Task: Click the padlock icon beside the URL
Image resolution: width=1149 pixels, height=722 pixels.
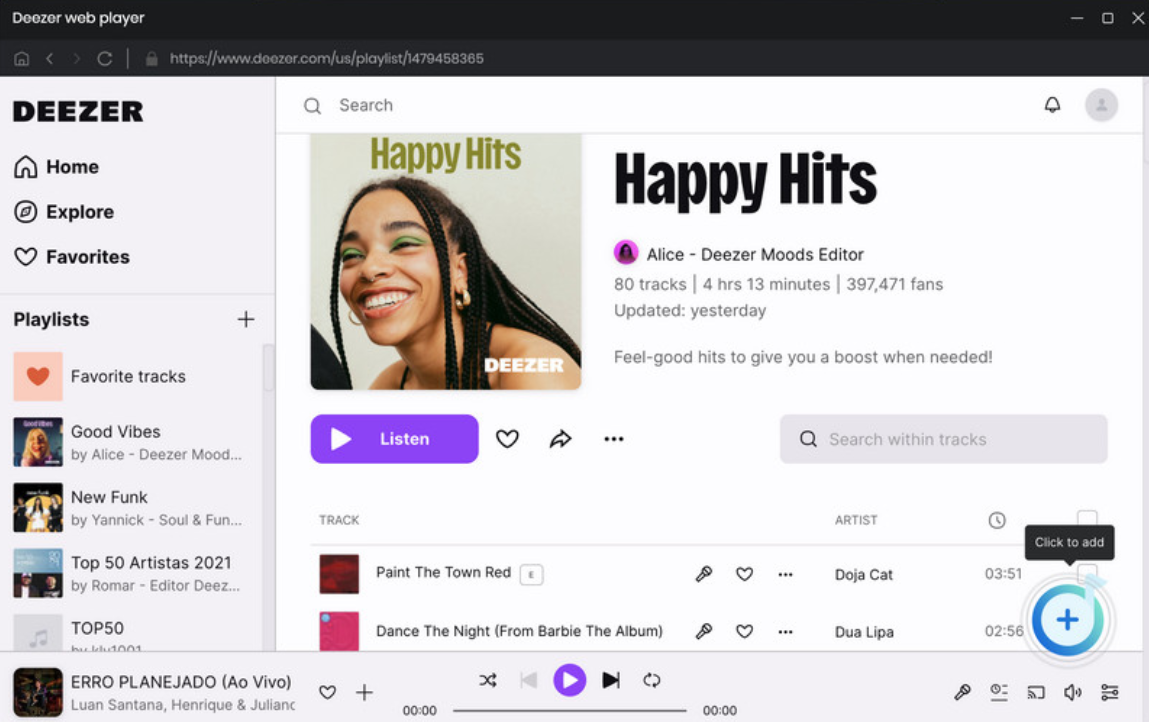Action: click(152, 59)
